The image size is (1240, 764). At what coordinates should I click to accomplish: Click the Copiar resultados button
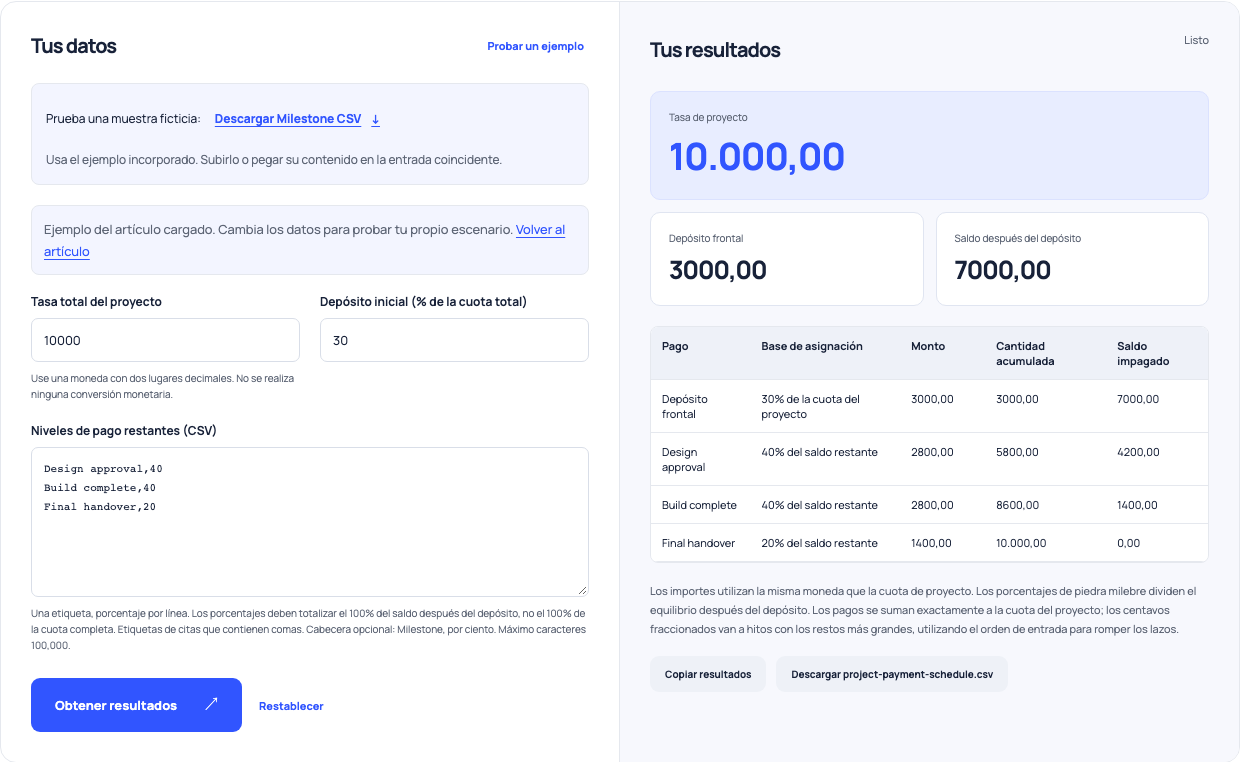[x=708, y=674]
